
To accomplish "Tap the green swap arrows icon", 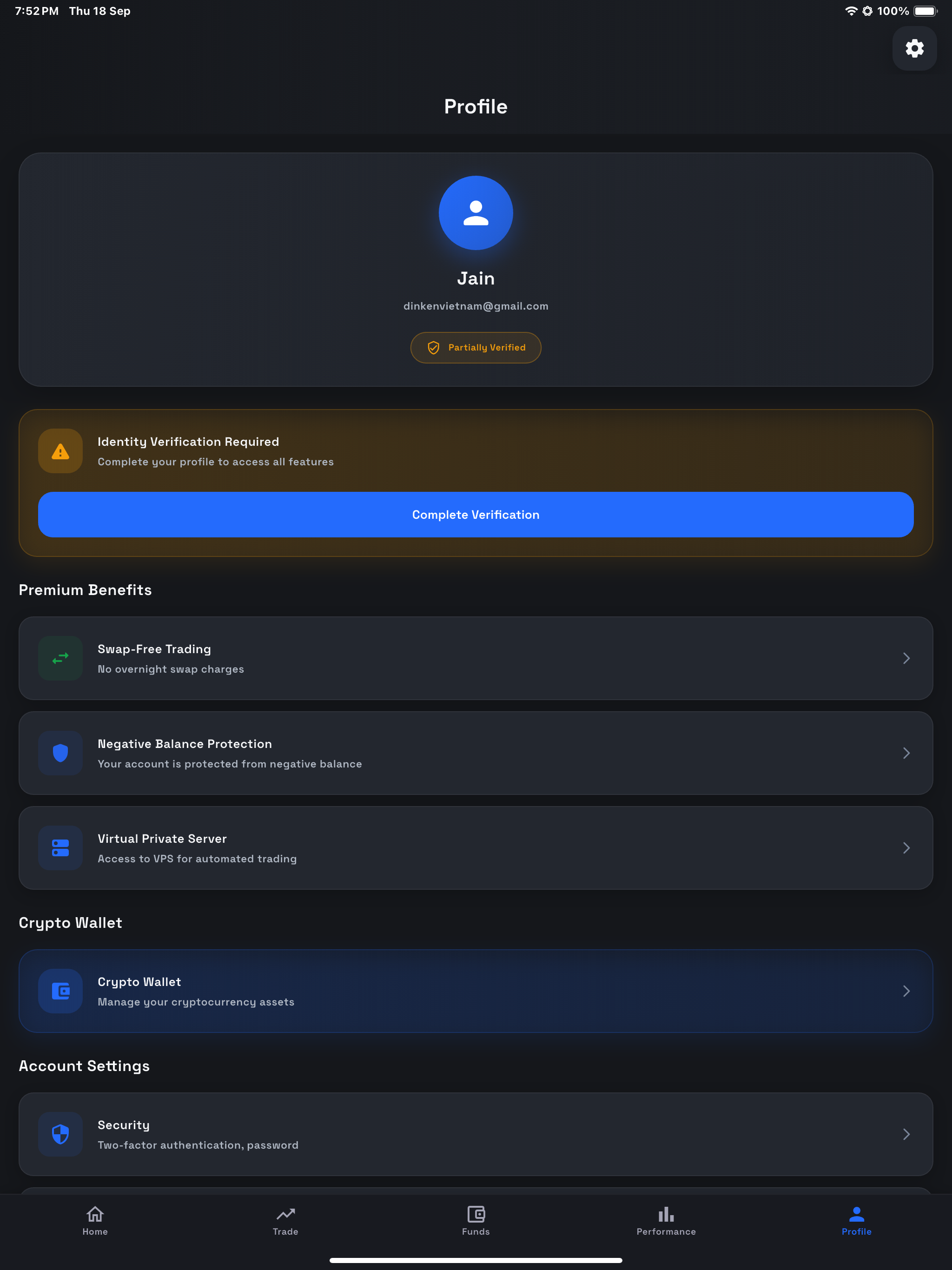I will click(x=60, y=658).
